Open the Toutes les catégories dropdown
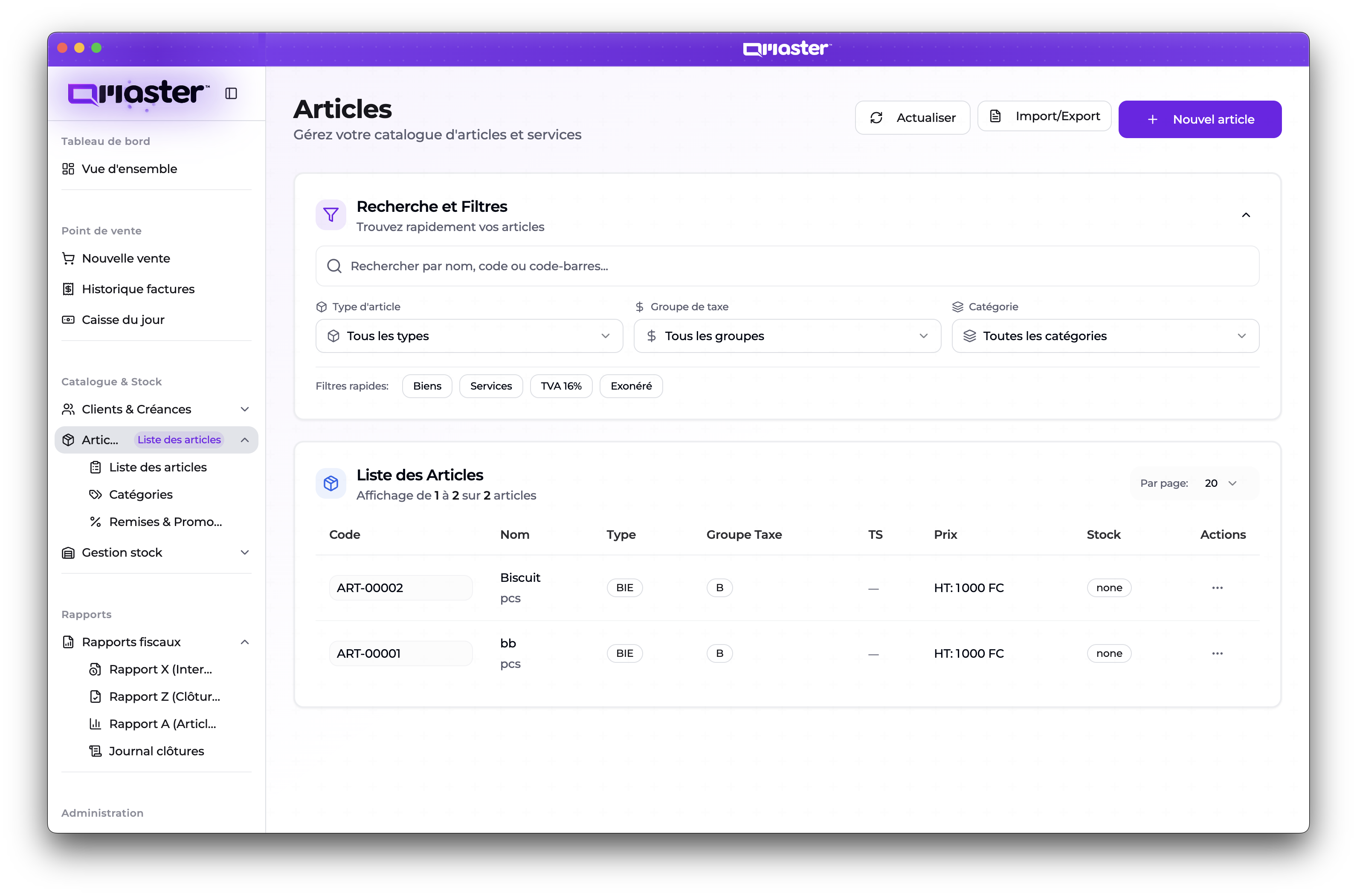 click(1105, 336)
